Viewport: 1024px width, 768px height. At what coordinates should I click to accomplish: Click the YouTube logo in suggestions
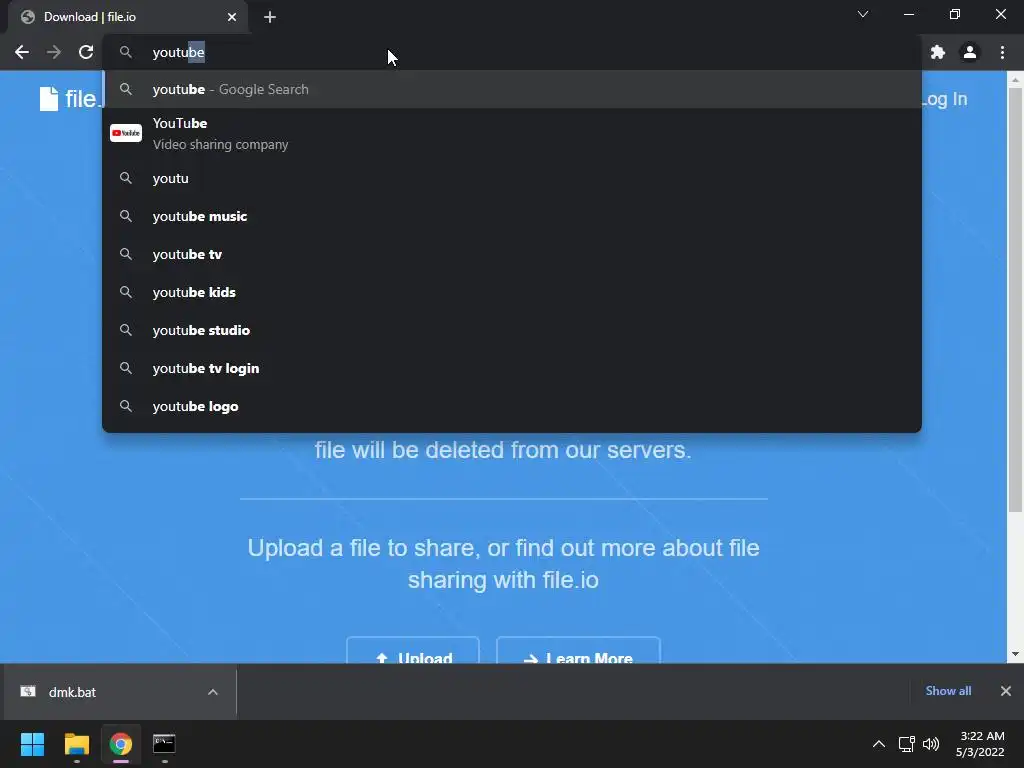point(126,133)
